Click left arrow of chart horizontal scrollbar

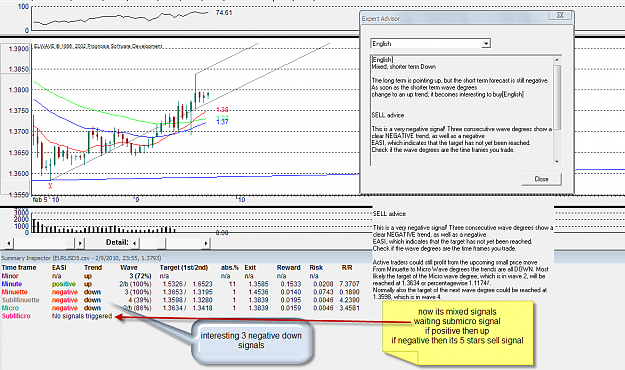point(9,242)
